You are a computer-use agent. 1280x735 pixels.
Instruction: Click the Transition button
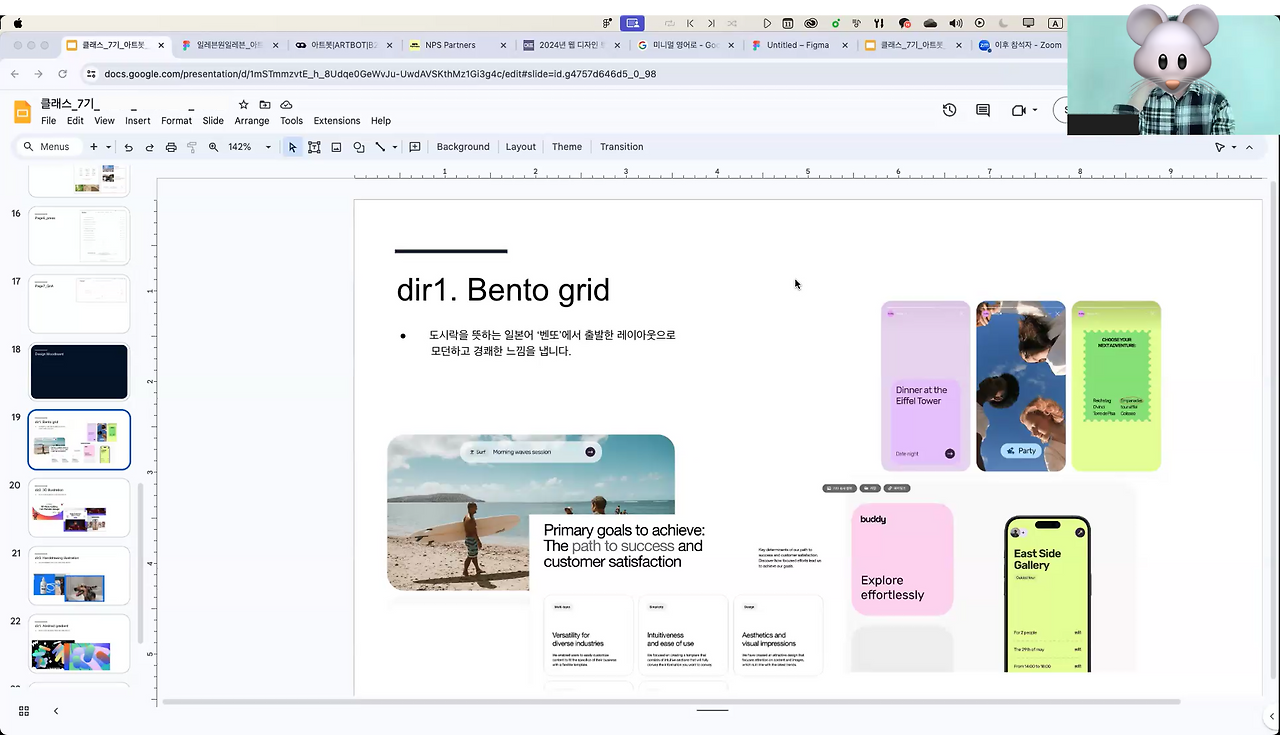tap(621, 147)
